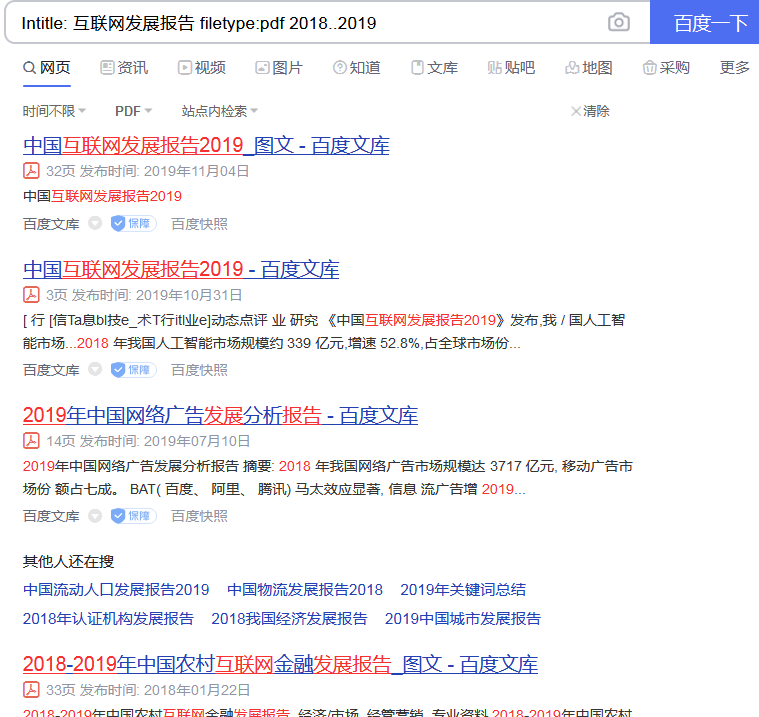Click the 贴 icon beside 贴吧
The height and width of the screenshot is (717, 759).
coord(494,68)
